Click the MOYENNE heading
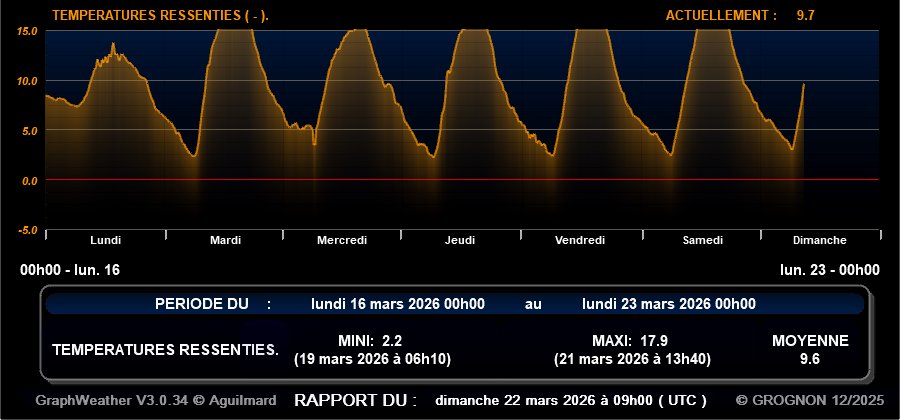This screenshot has width=900, height=420. (x=810, y=341)
